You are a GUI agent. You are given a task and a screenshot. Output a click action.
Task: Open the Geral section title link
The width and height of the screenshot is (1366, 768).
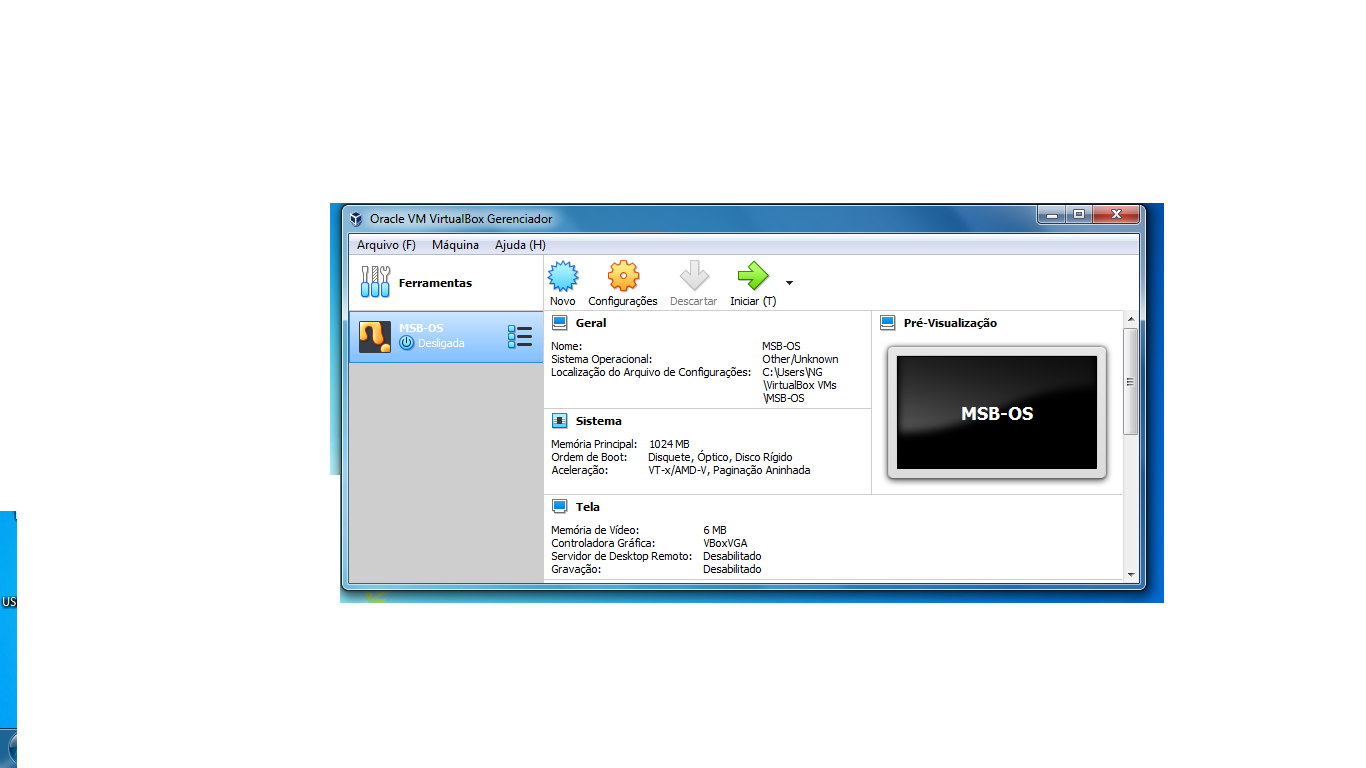[591, 323]
